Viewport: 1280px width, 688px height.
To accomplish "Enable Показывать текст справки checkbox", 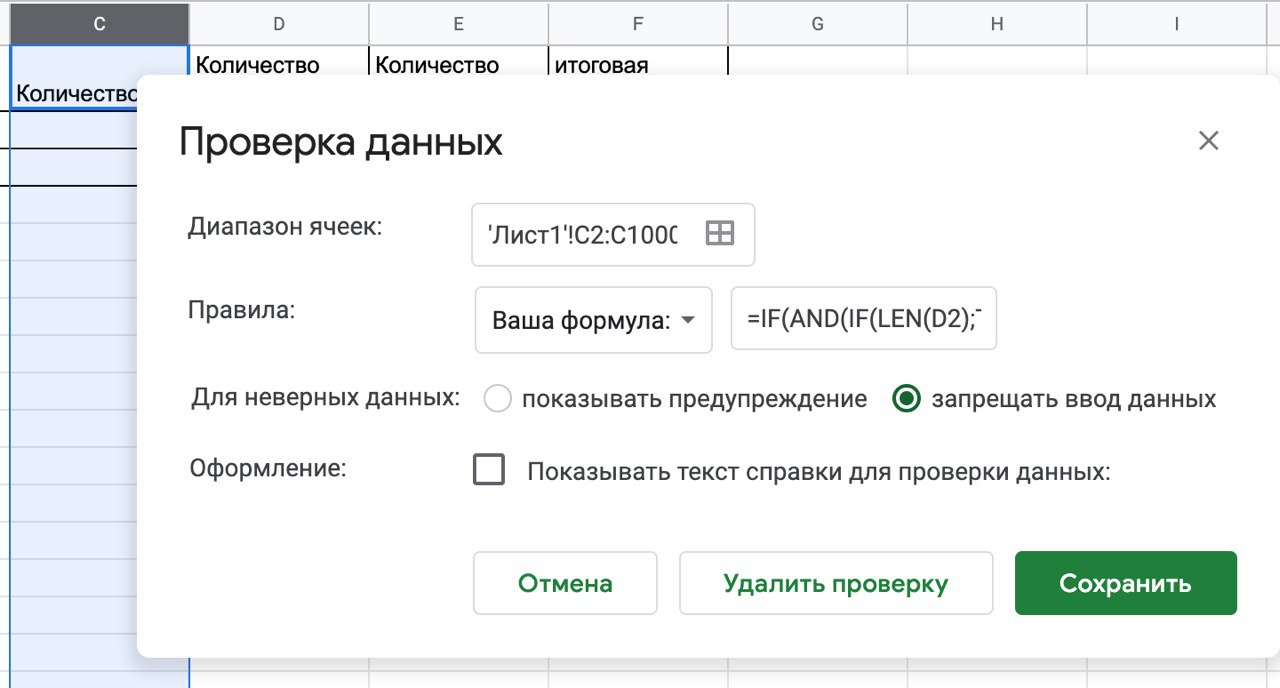I will (489, 470).
